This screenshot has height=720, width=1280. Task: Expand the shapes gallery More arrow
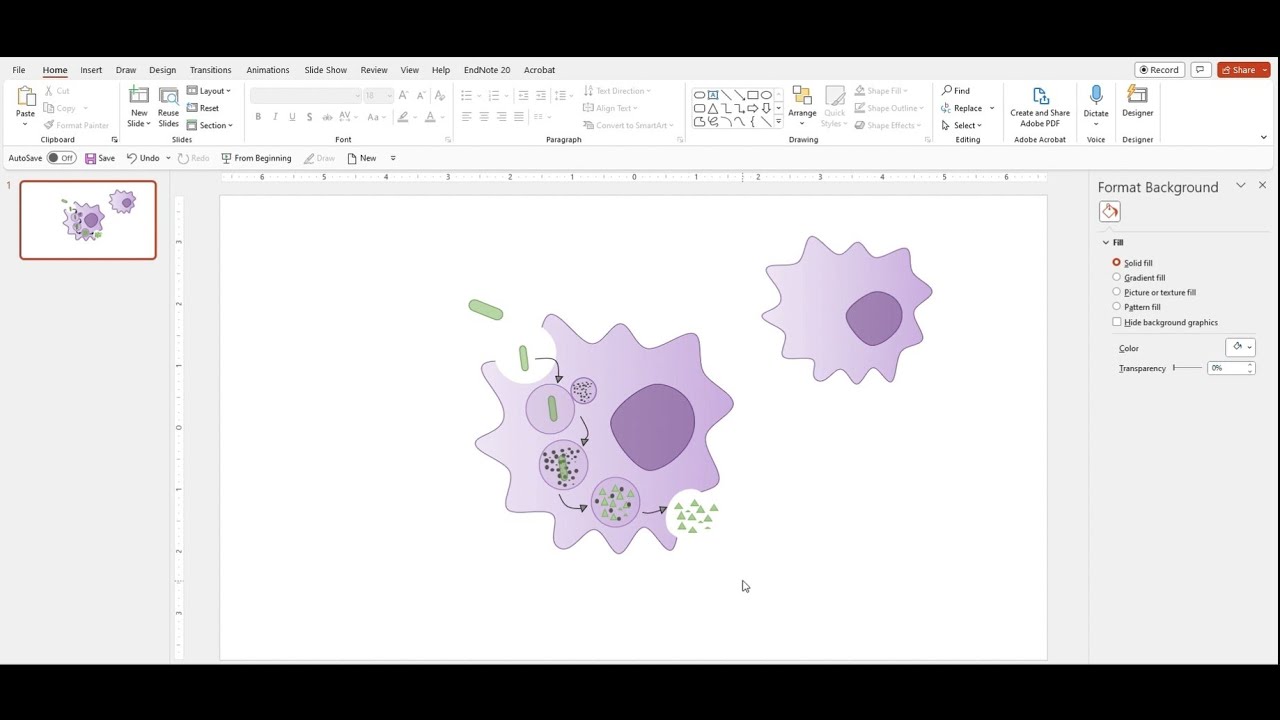pyautogui.click(x=779, y=121)
